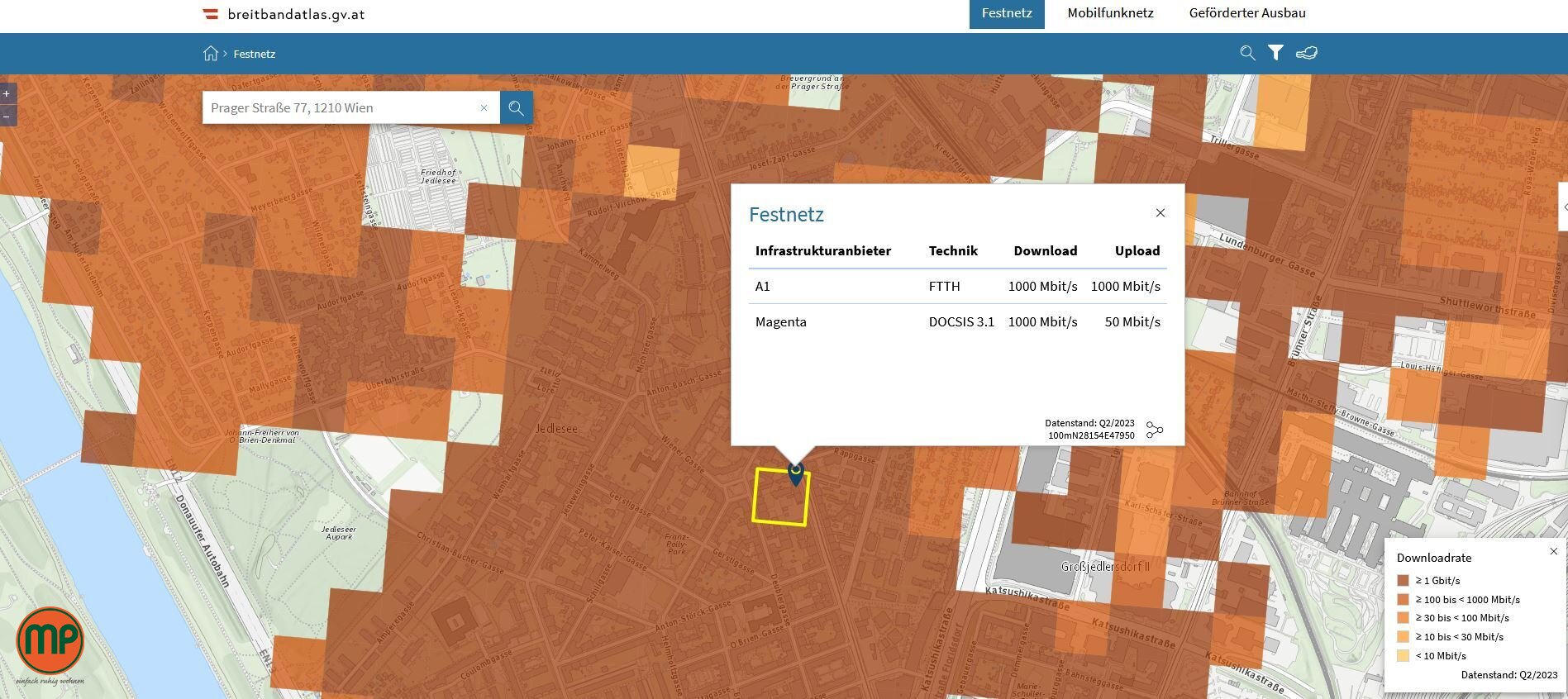Open the Austria map overview icon
This screenshot has width=1568, height=699.
(x=1306, y=53)
